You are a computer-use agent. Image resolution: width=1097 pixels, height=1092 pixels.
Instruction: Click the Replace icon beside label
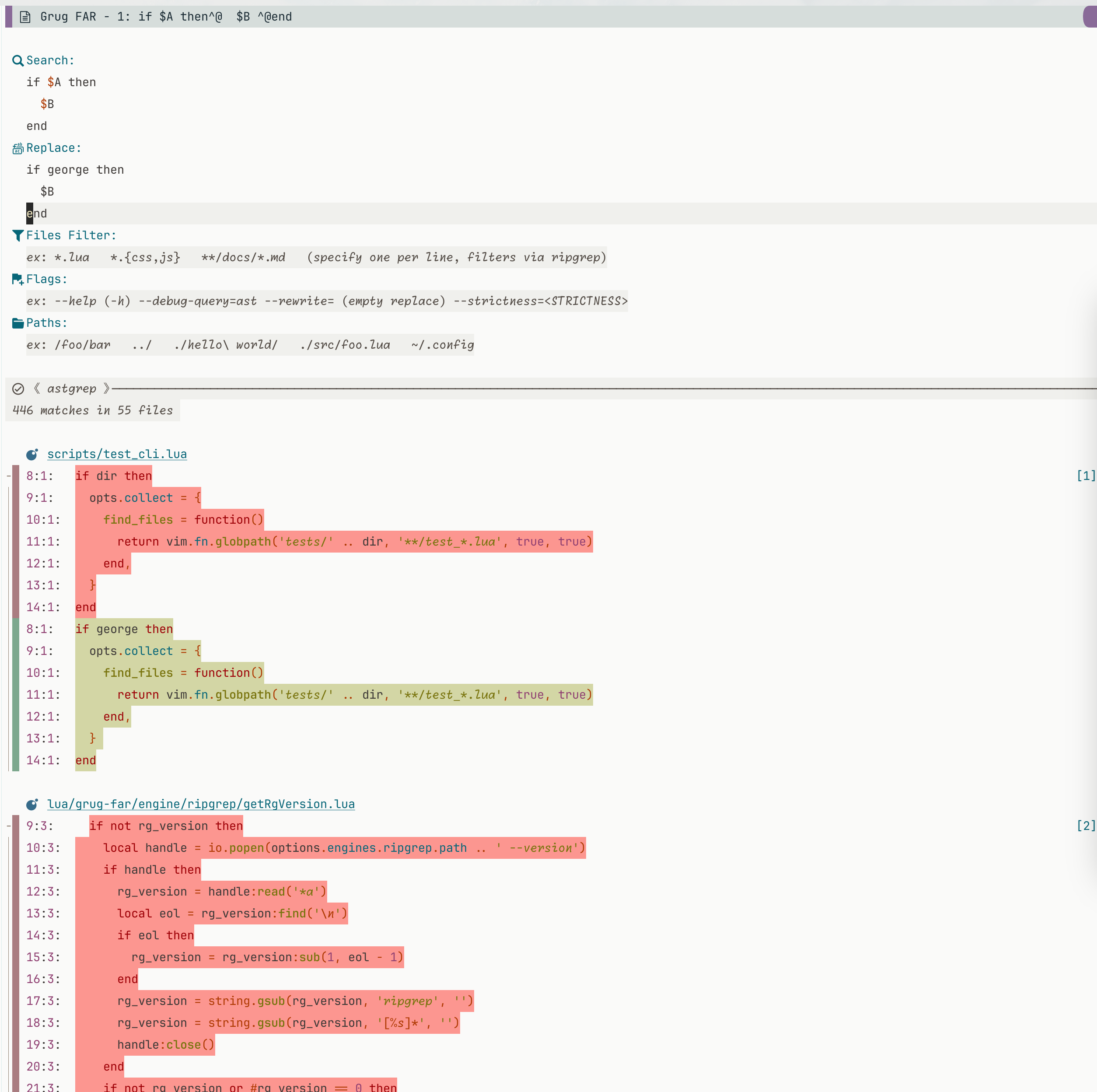coord(17,148)
